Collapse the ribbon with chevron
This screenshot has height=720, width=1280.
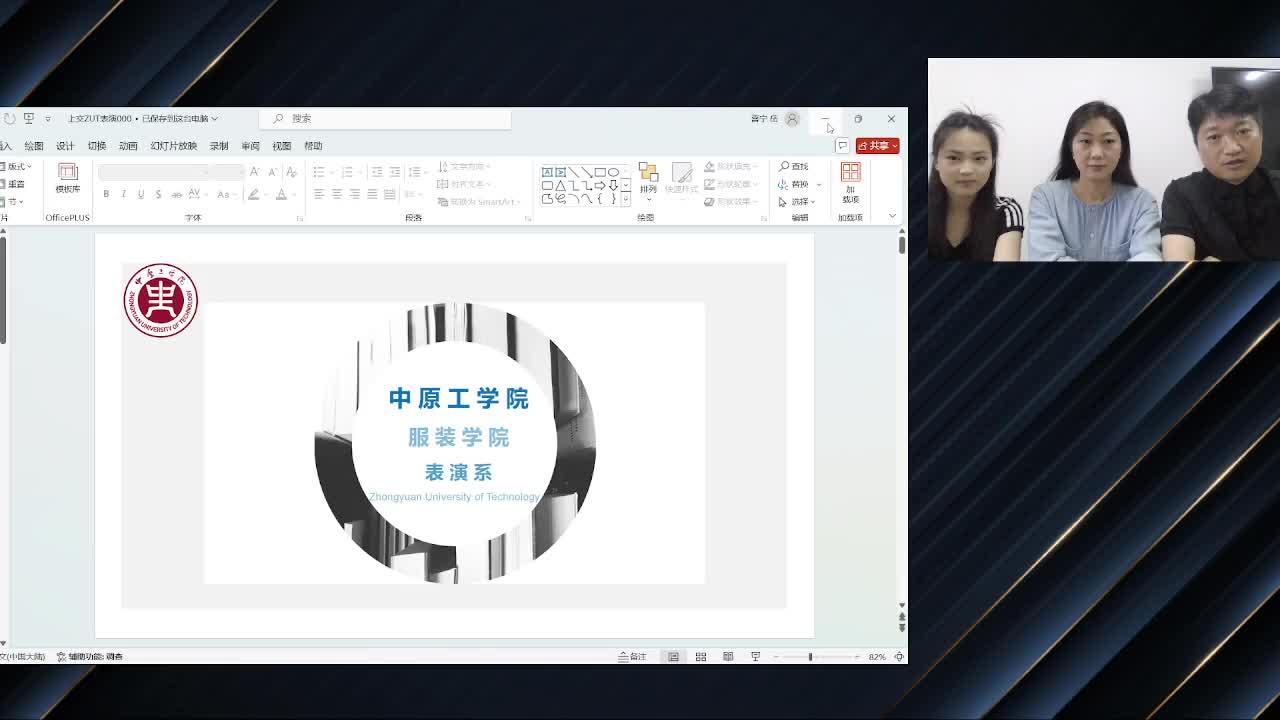892,216
